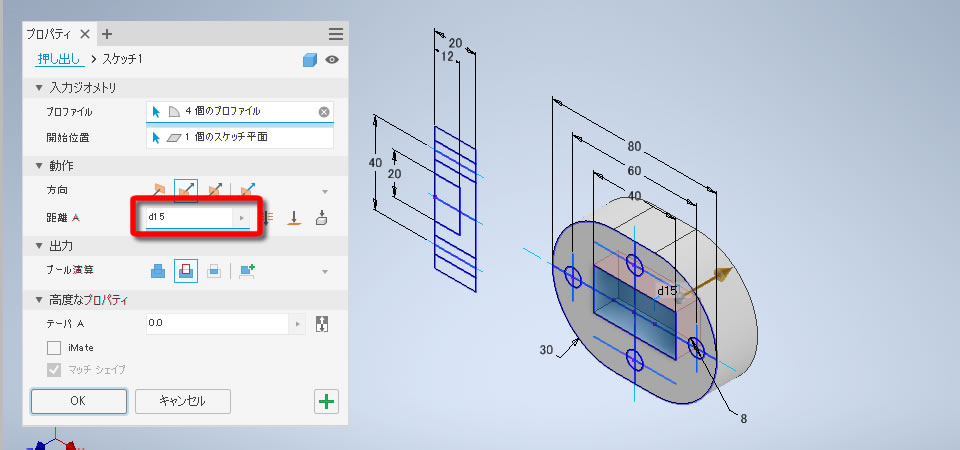Click the d15 dimension label in viewport

(667, 290)
